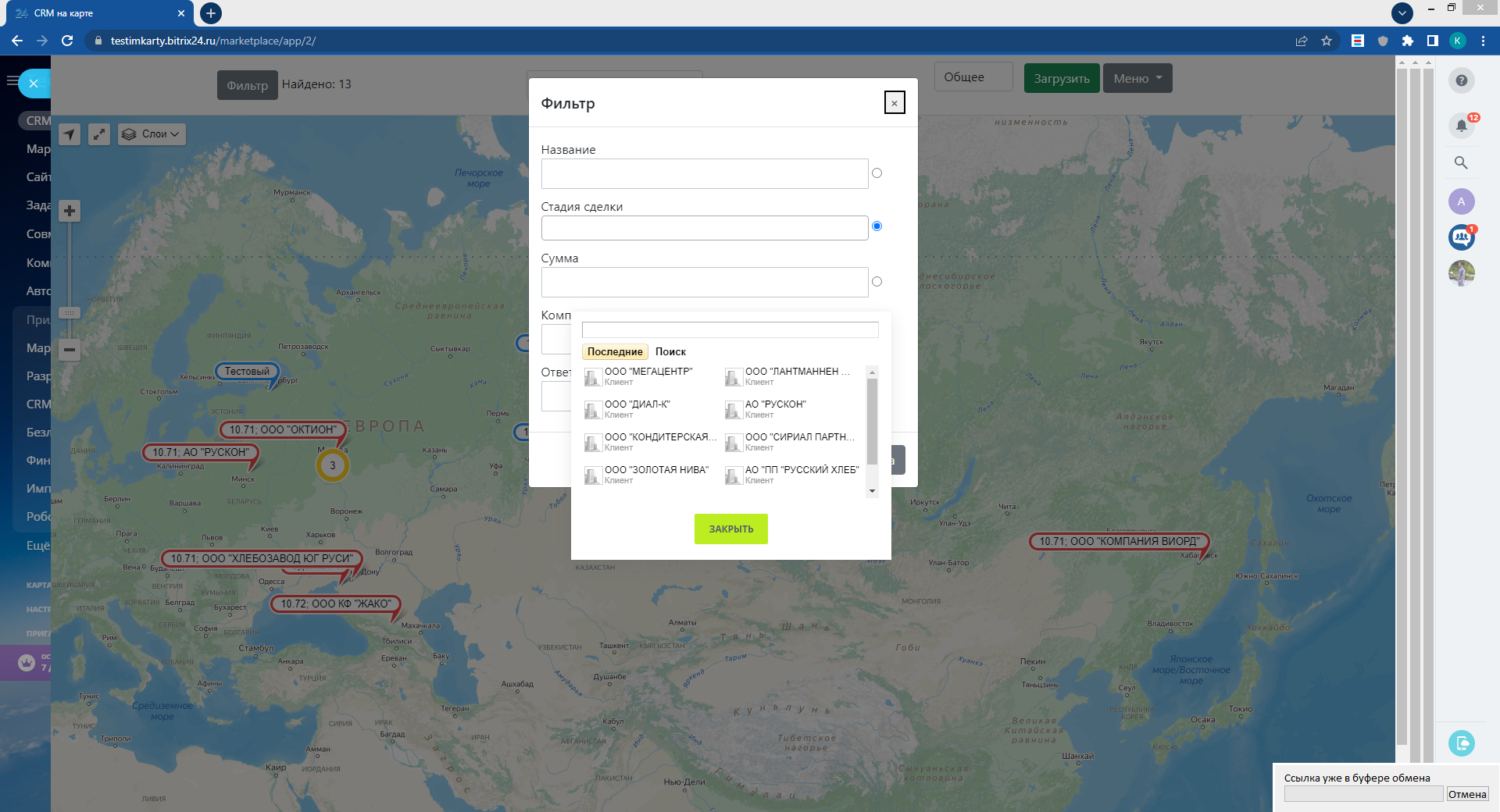1500x812 pixels.
Task: Toggle fullscreen map expand icon
Action: click(99, 134)
